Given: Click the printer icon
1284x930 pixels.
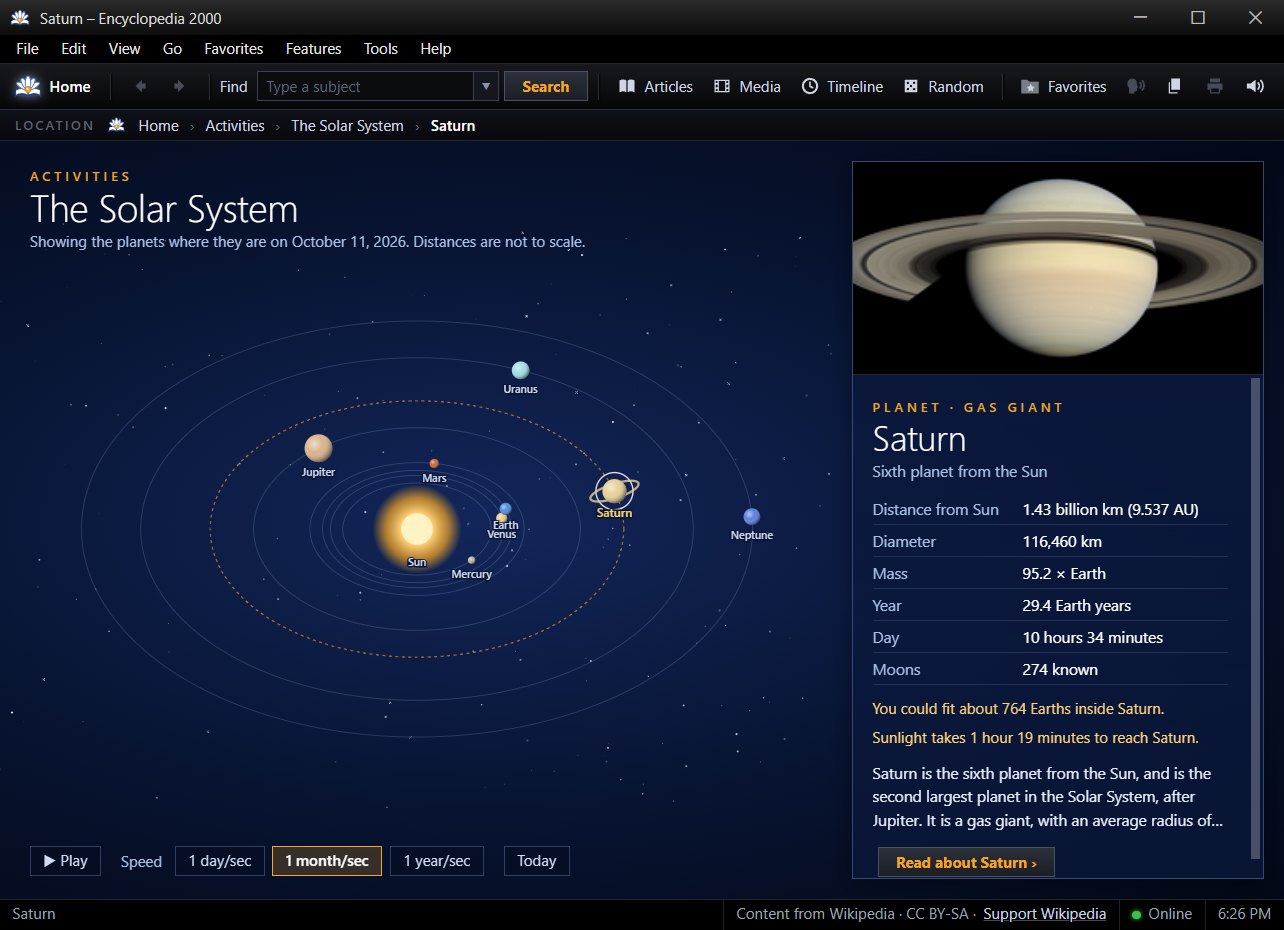Looking at the screenshot, I should click(x=1215, y=86).
